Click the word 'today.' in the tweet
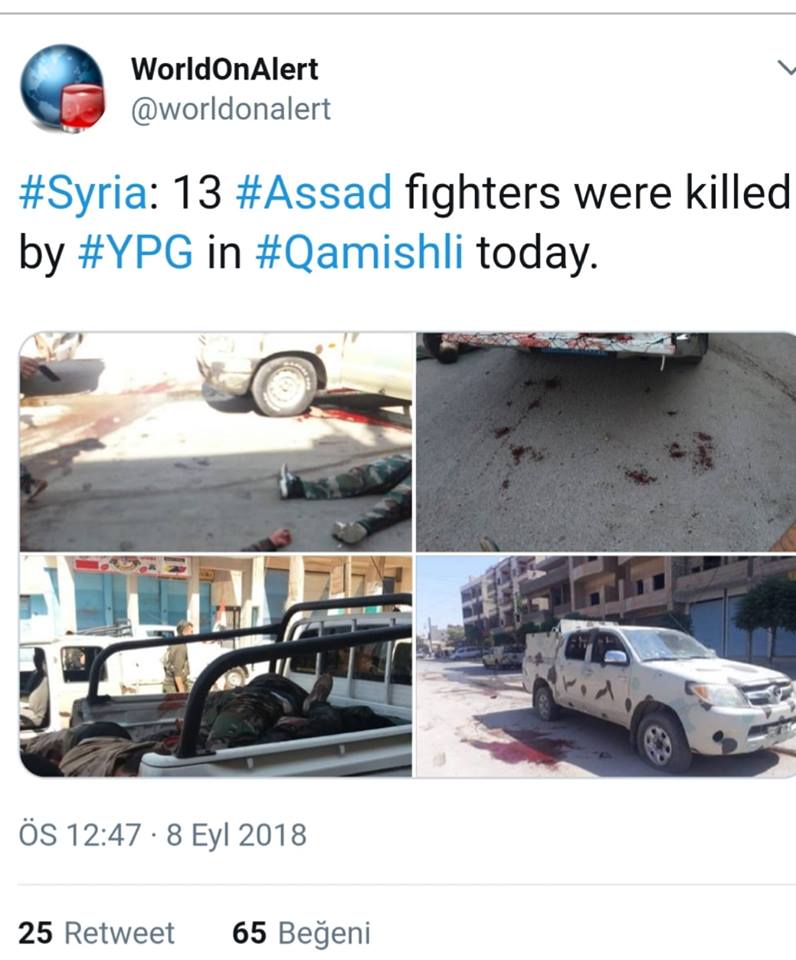 (x=537, y=253)
